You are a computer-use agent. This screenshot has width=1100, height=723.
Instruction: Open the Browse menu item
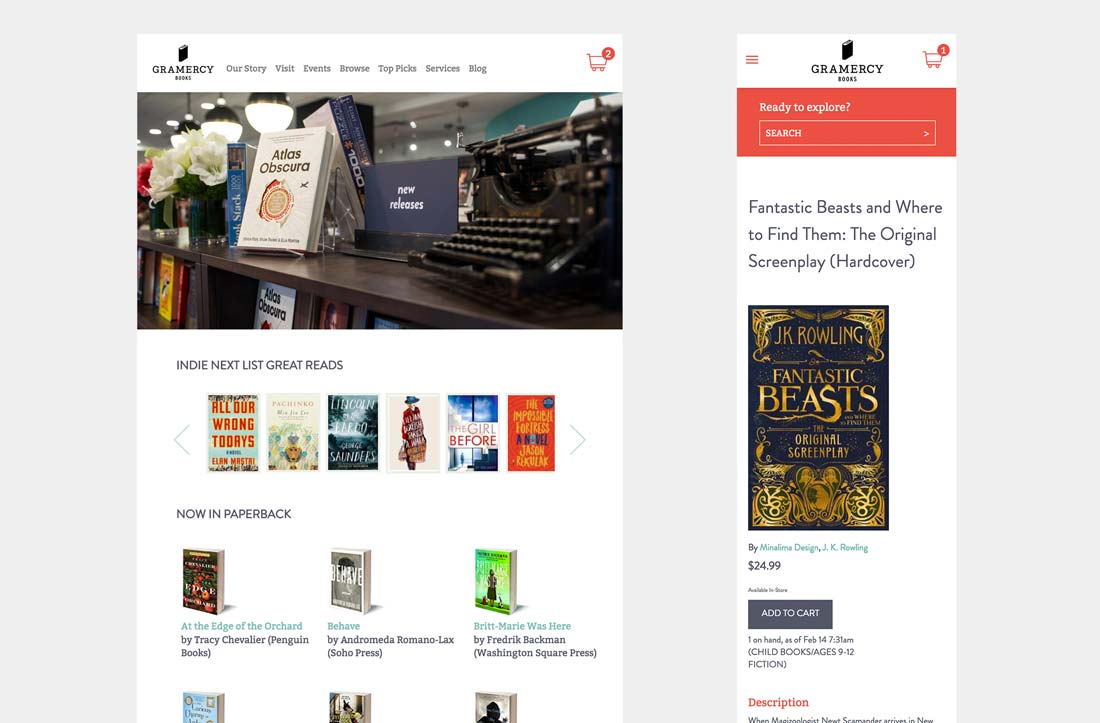coord(354,69)
